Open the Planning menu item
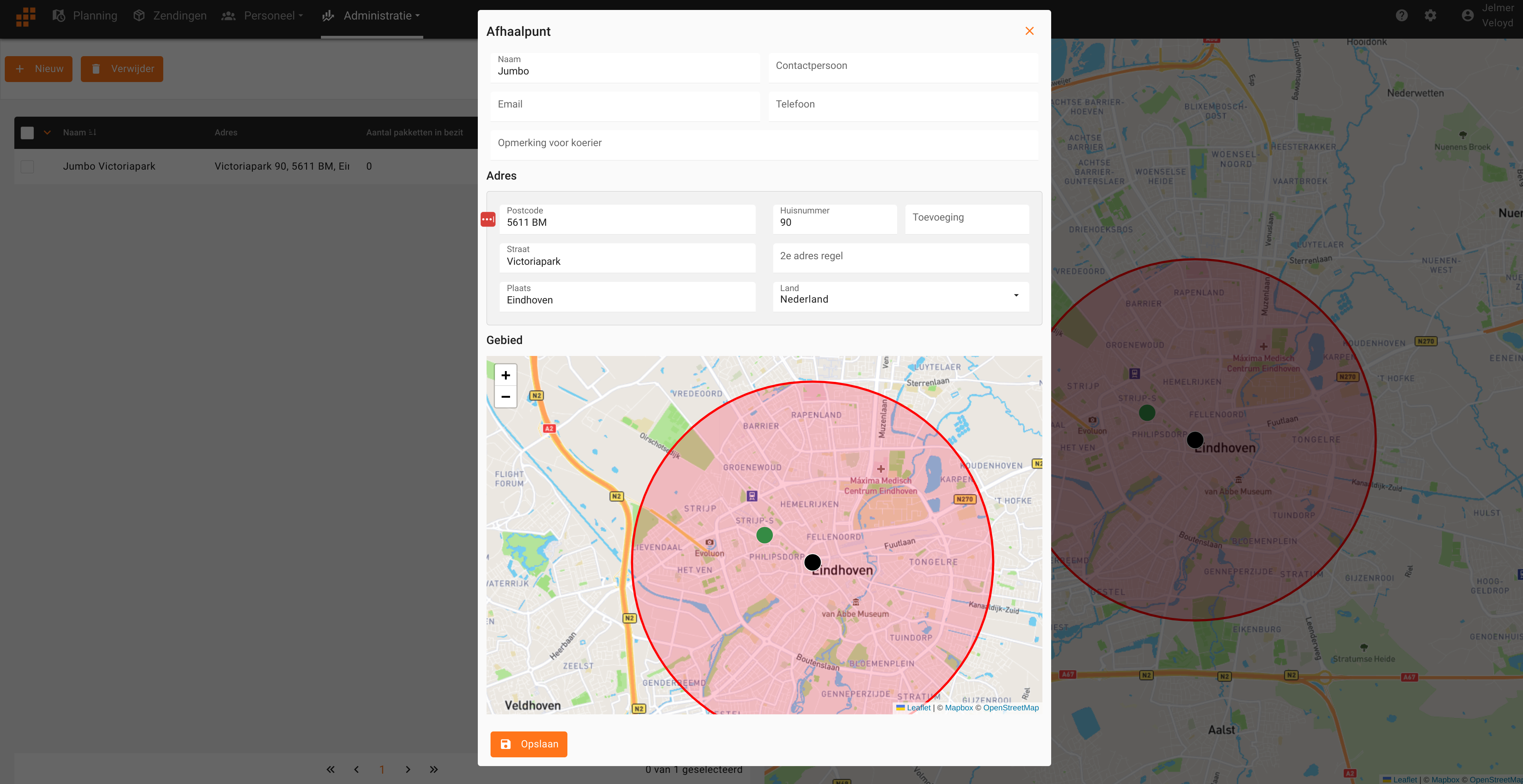Screen dimensions: 1523x784 (85, 16)
